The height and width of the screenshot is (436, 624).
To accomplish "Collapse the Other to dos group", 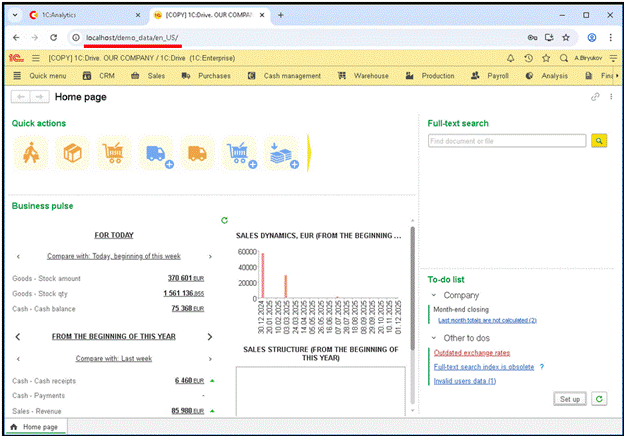I will [433, 337].
